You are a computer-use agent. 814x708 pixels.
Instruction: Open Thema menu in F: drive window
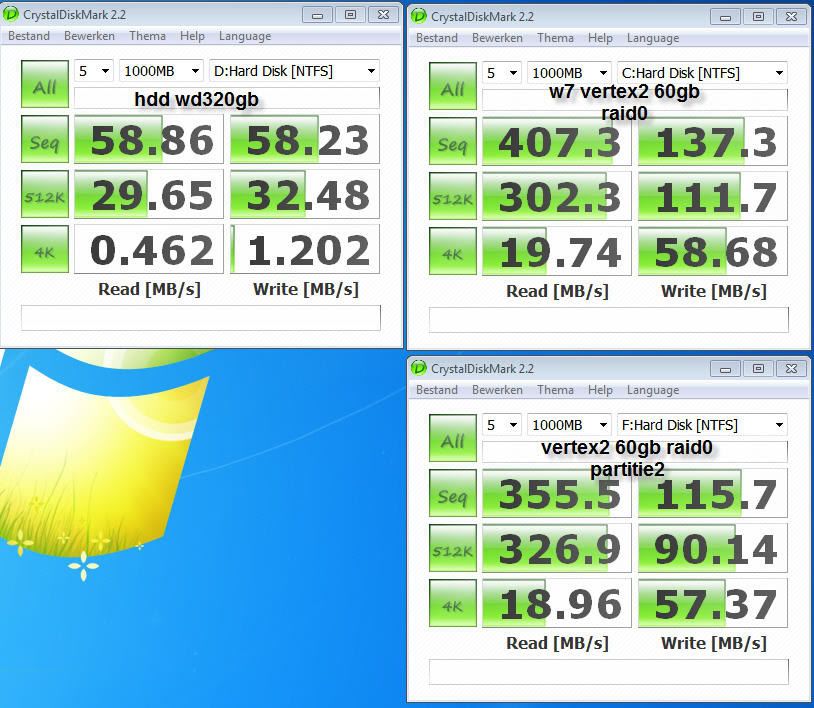click(555, 390)
